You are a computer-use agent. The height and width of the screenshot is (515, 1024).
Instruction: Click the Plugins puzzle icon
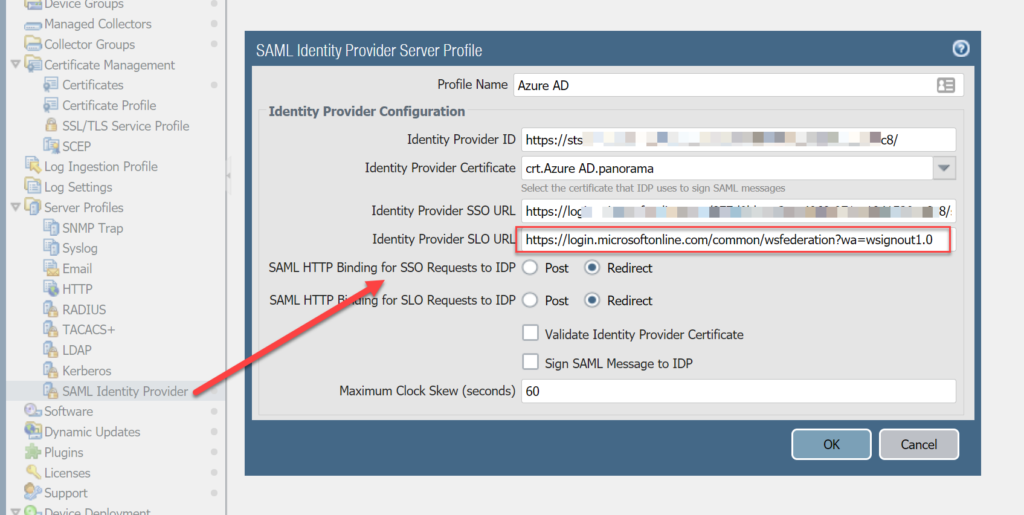point(33,452)
